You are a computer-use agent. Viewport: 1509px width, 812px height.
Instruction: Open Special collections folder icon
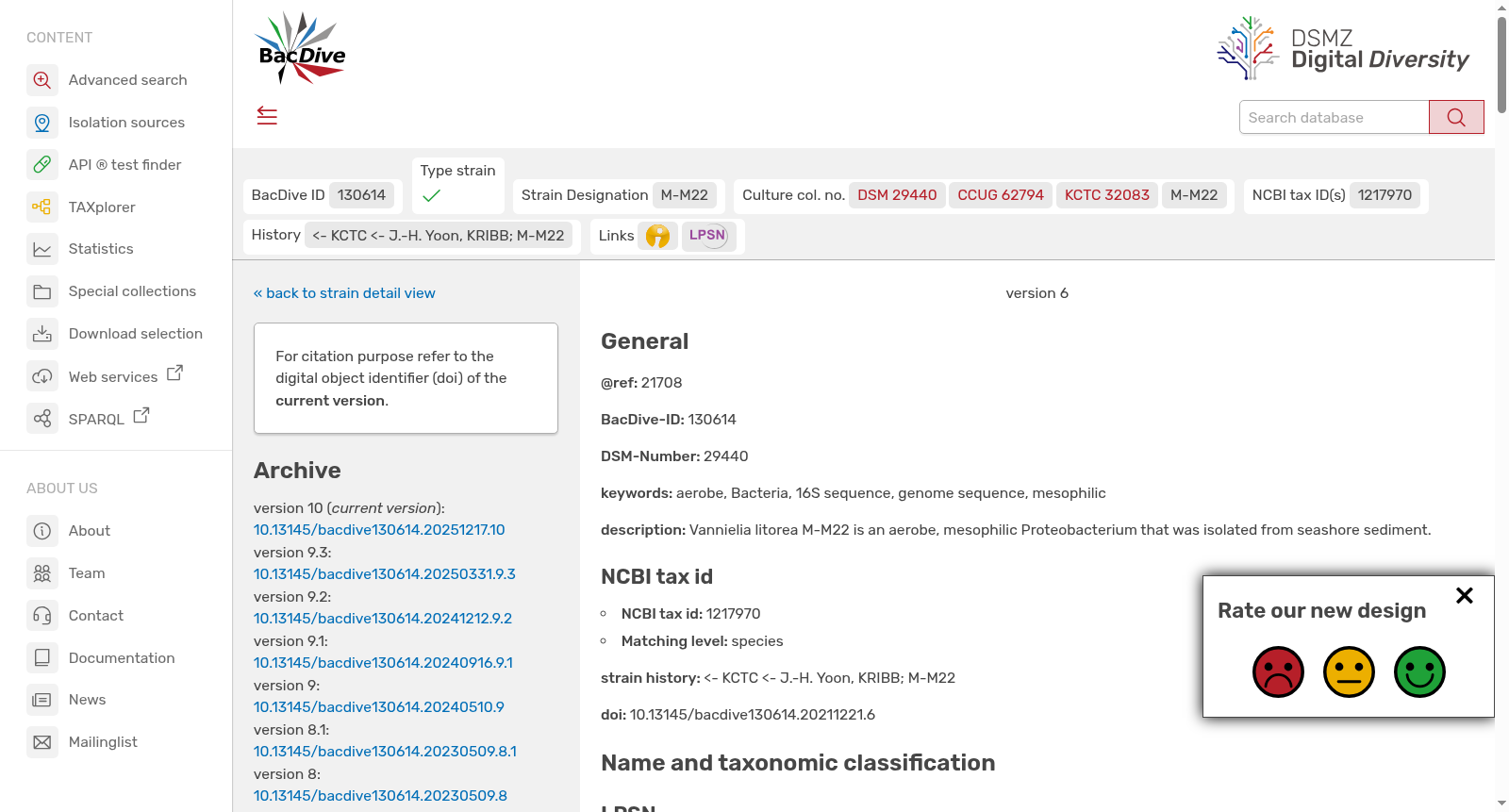(x=42, y=291)
